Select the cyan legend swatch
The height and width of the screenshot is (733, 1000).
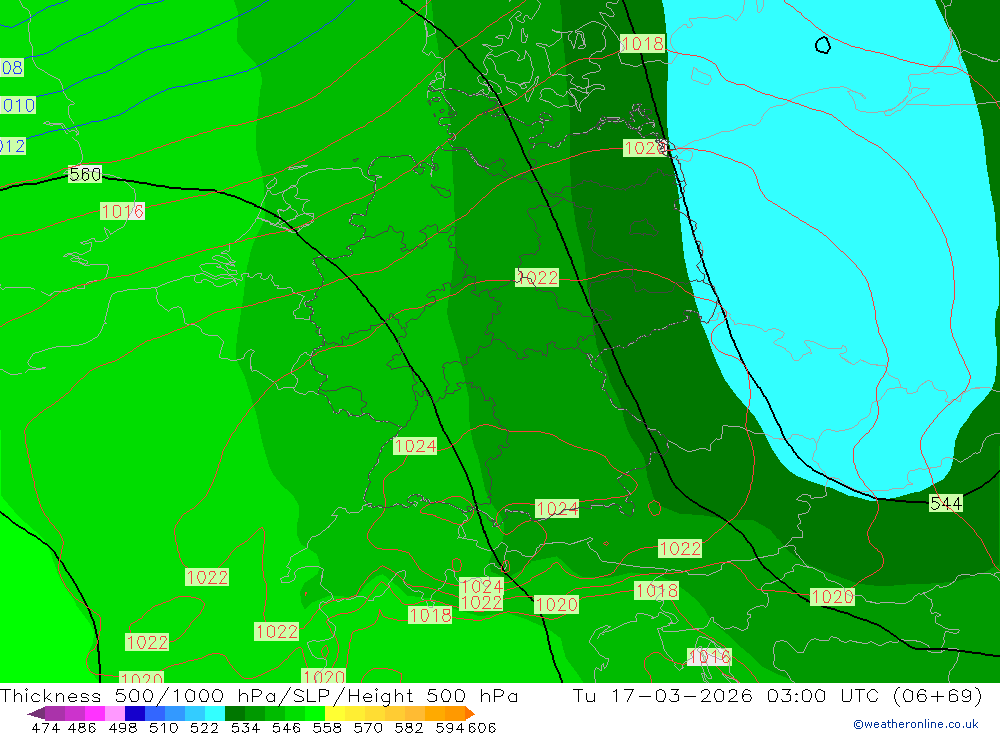215,713
